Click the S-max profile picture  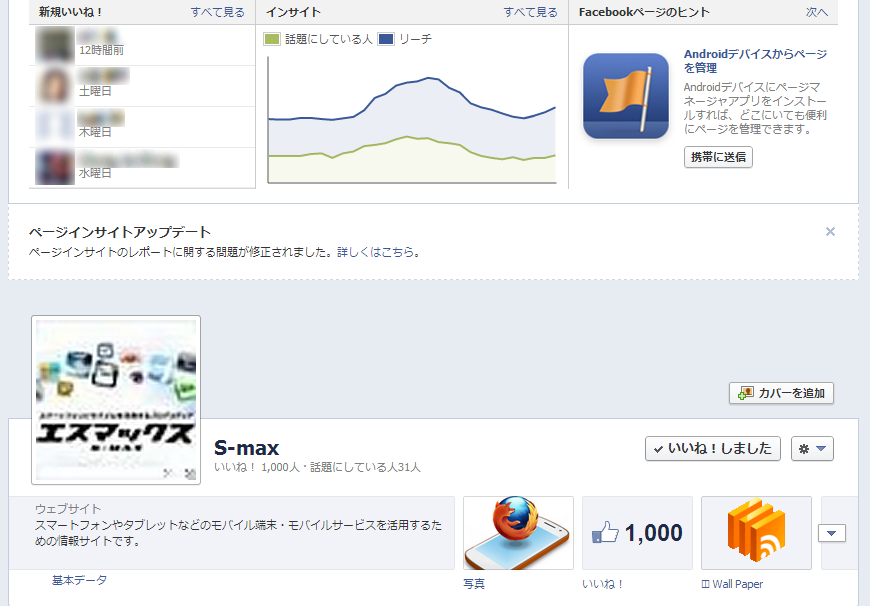click(116, 400)
